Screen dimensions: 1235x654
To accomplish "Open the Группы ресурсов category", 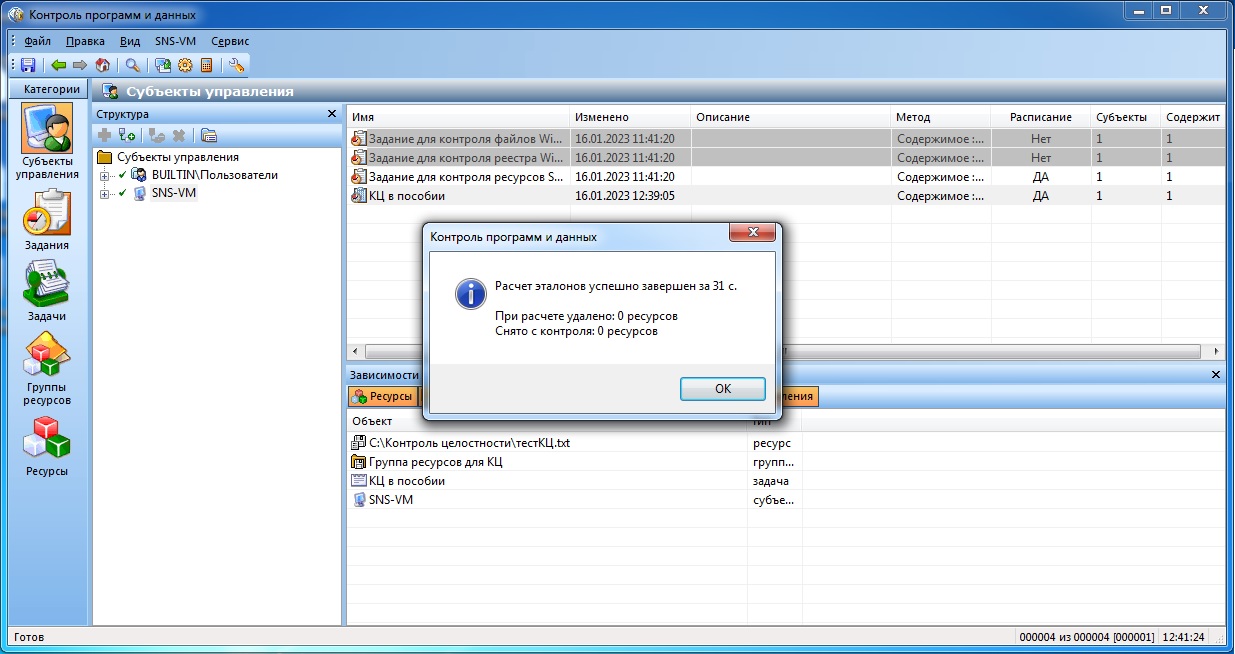I will 47,363.
